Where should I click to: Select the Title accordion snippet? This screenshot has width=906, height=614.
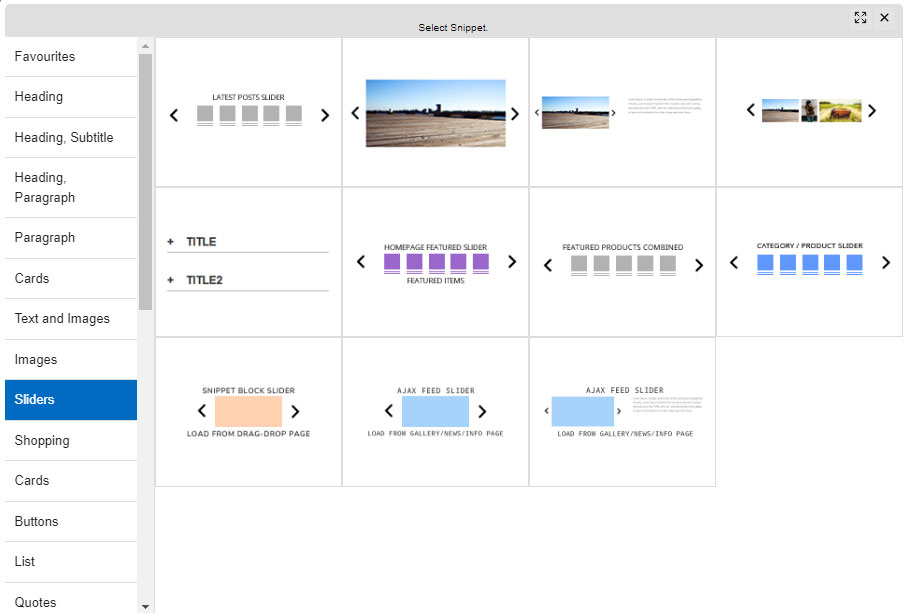tap(249, 261)
